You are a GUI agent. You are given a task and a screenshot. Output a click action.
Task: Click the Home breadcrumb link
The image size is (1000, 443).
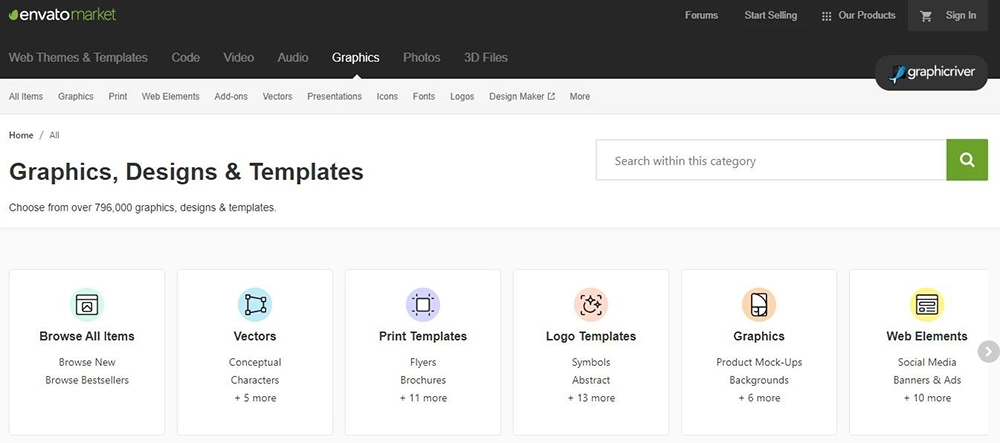21,135
